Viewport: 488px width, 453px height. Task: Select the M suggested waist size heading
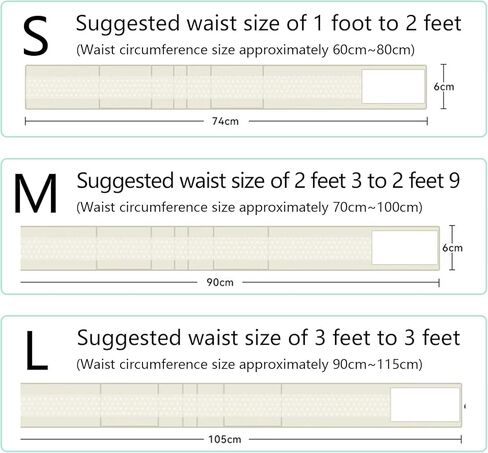point(268,181)
